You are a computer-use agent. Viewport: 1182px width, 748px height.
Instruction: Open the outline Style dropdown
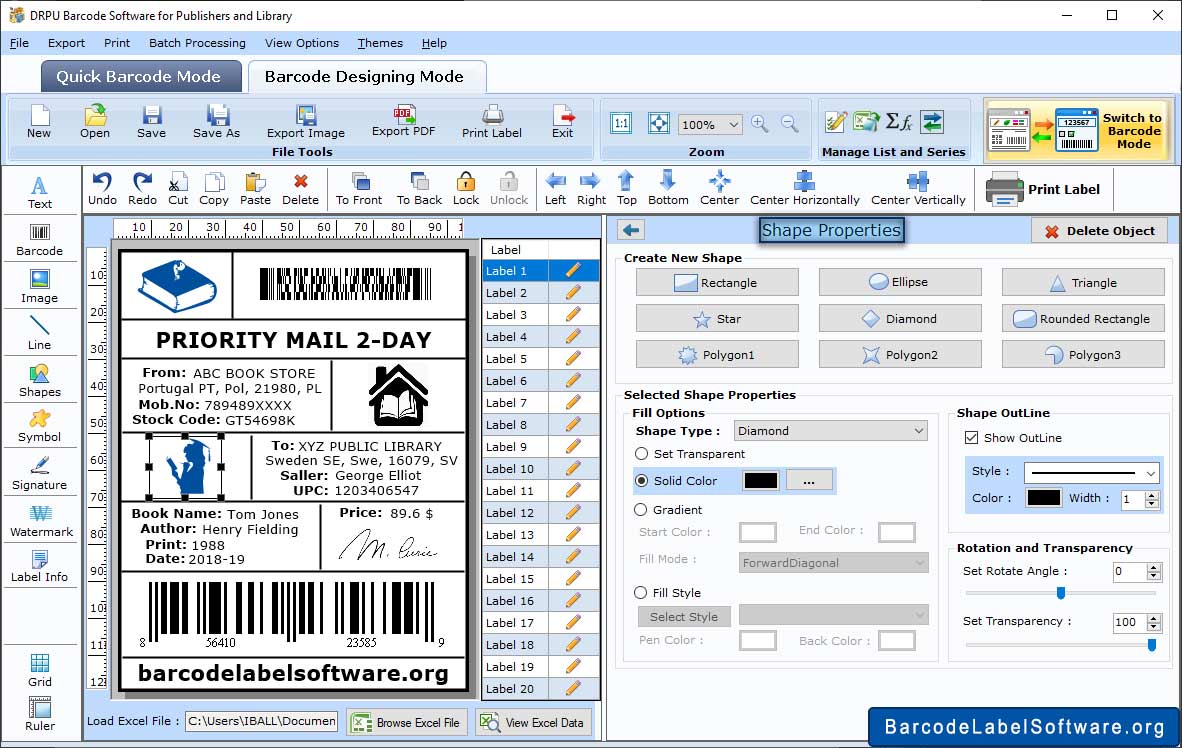coord(1091,473)
